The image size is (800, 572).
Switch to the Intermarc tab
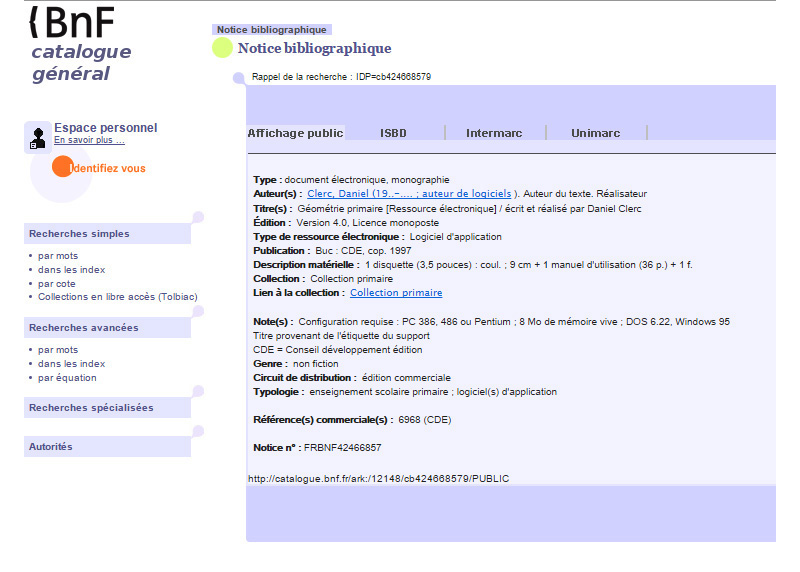pyautogui.click(x=494, y=133)
